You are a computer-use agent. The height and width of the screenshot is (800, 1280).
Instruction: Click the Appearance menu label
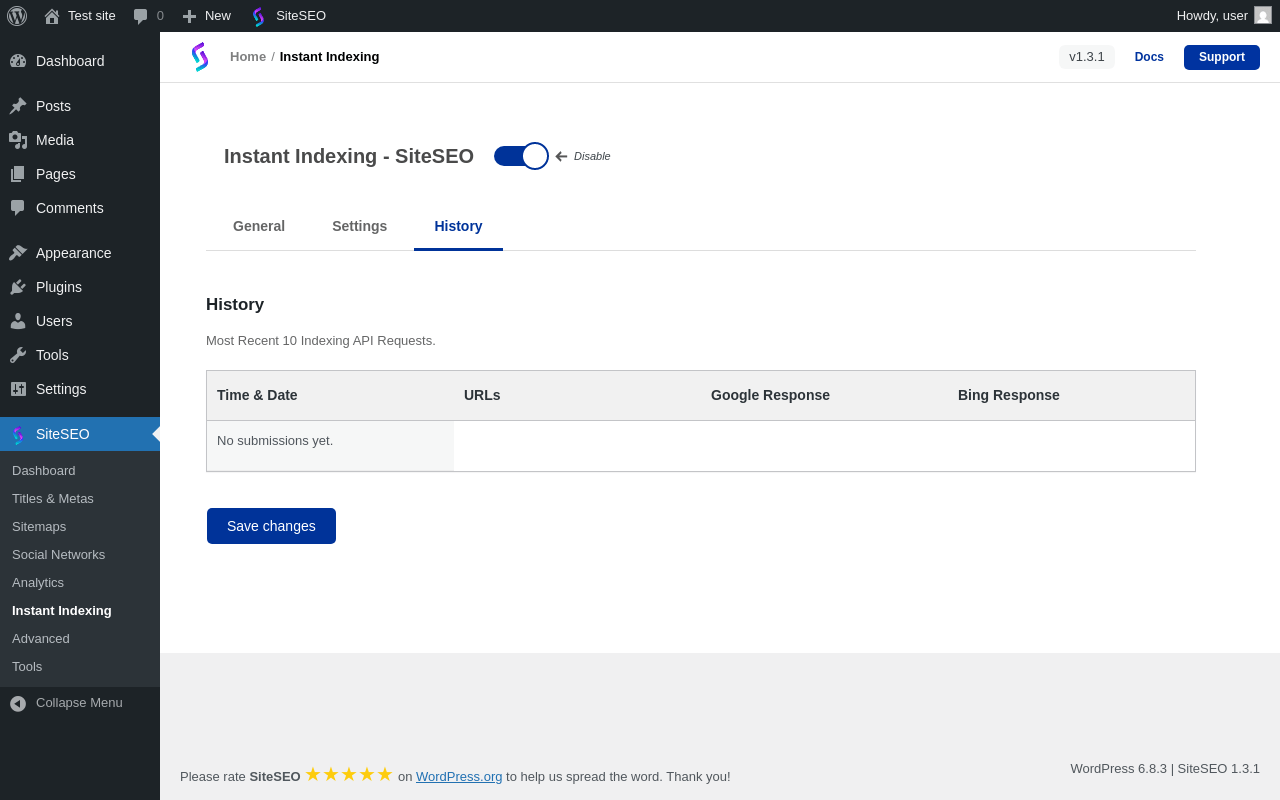(x=74, y=253)
